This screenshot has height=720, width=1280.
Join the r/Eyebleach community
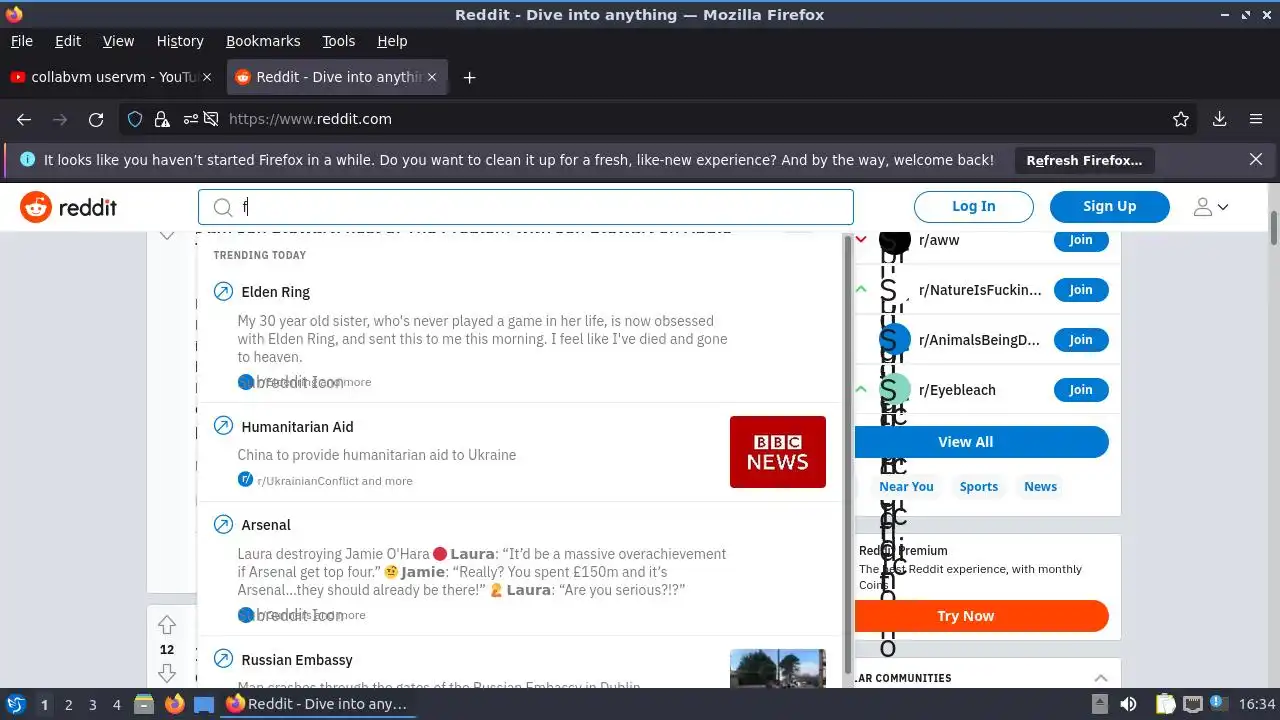pos(1081,390)
